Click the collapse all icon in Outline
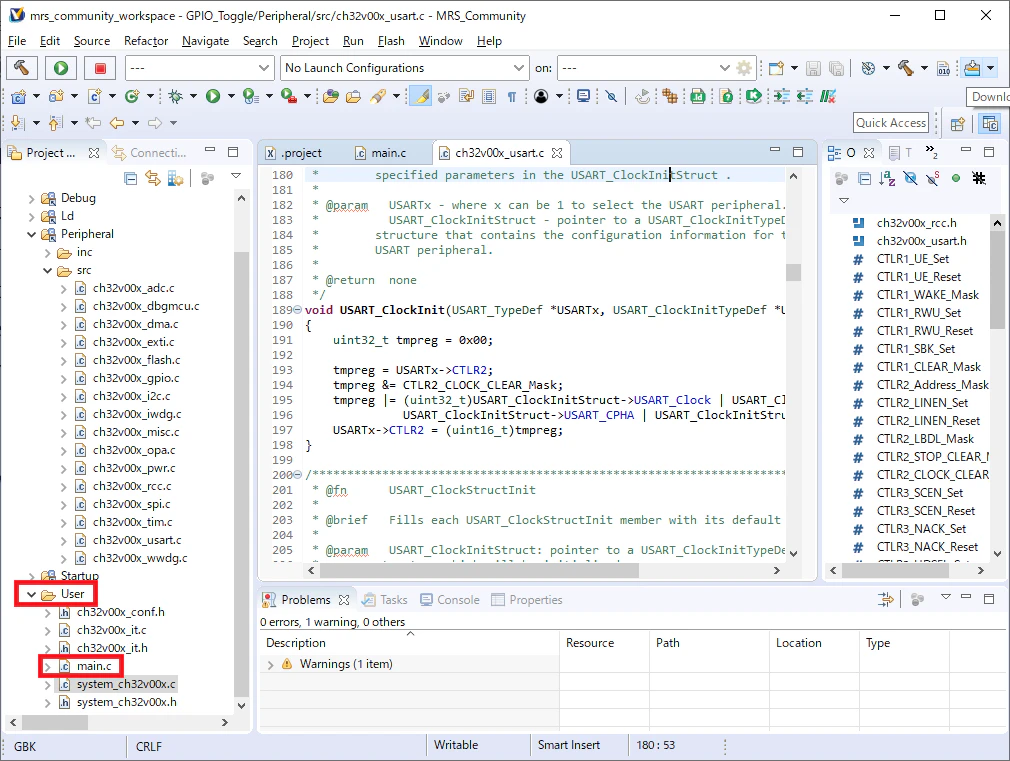1010x761 pixels. (x=864, y=178)
